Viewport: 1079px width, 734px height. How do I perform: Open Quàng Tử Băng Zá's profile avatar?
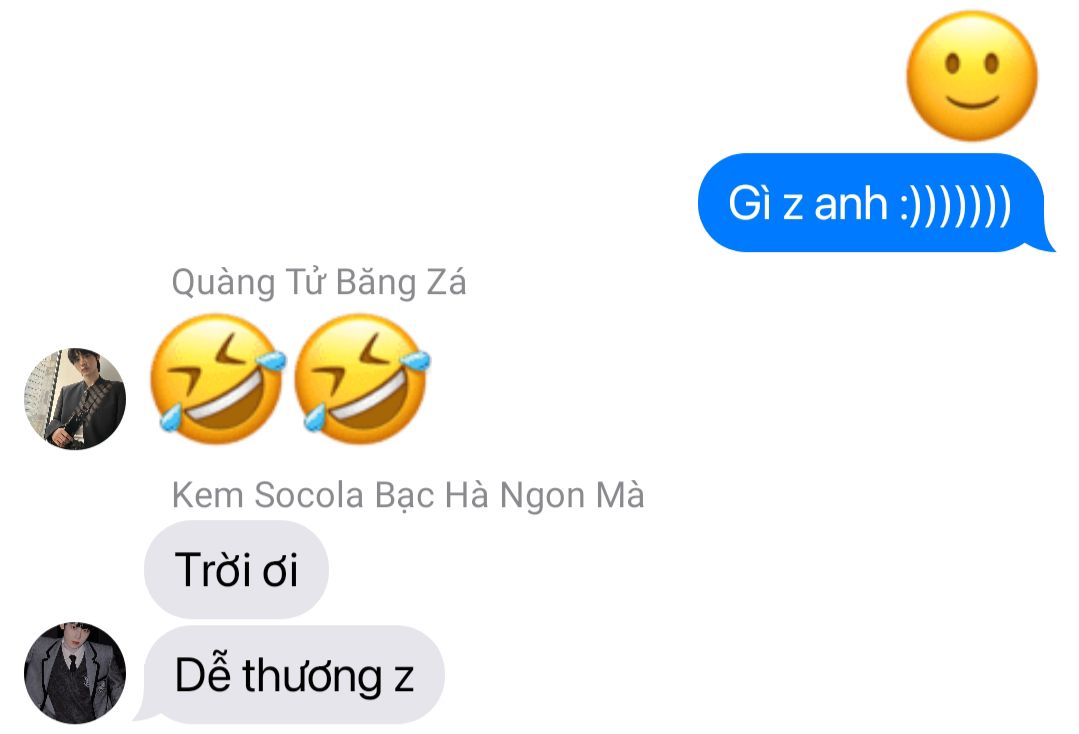75,399
